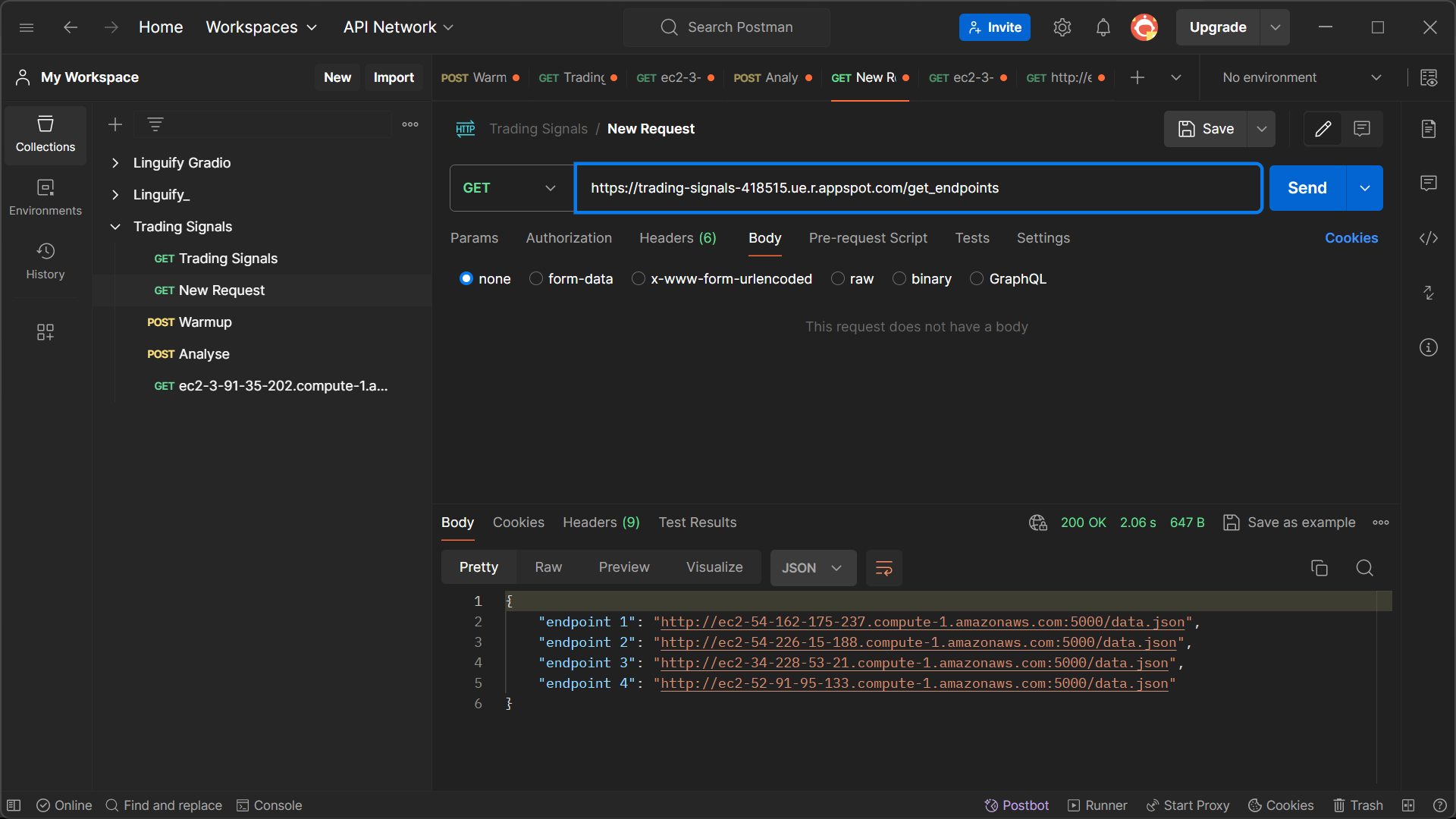Switch to the Authorization tab
Viewport: 1456px width, 819px height.
569,238
